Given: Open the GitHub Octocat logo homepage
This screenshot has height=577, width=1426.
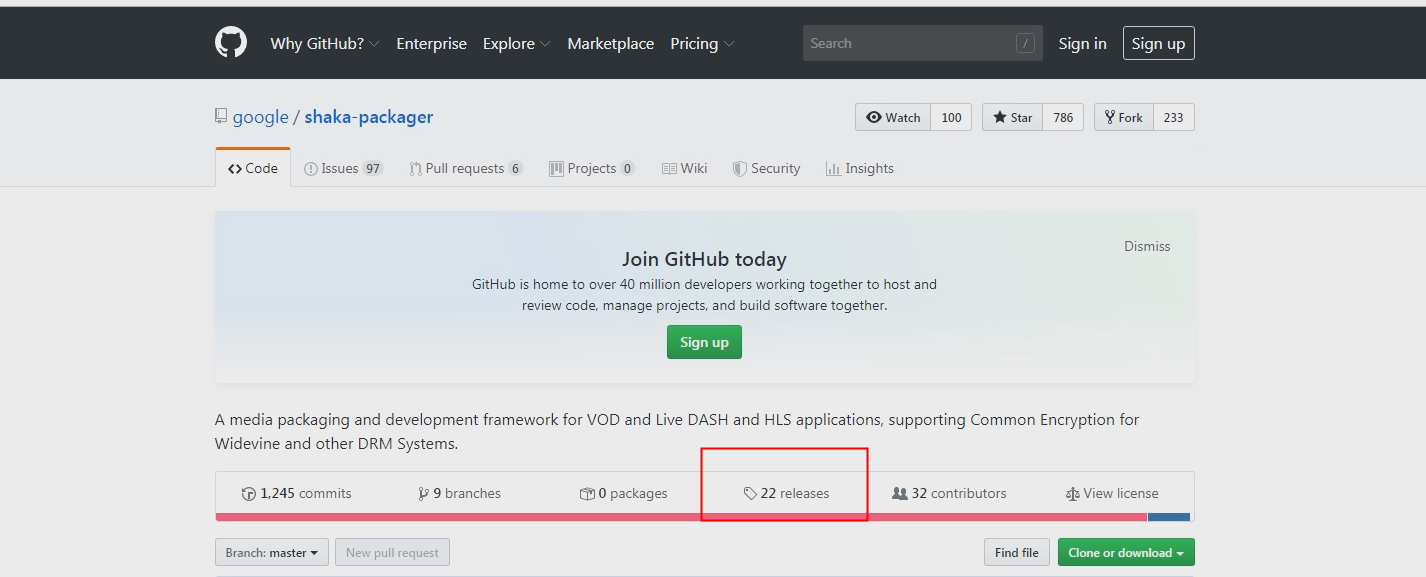Looking at the screenshot, I should [x=231, y=43].
